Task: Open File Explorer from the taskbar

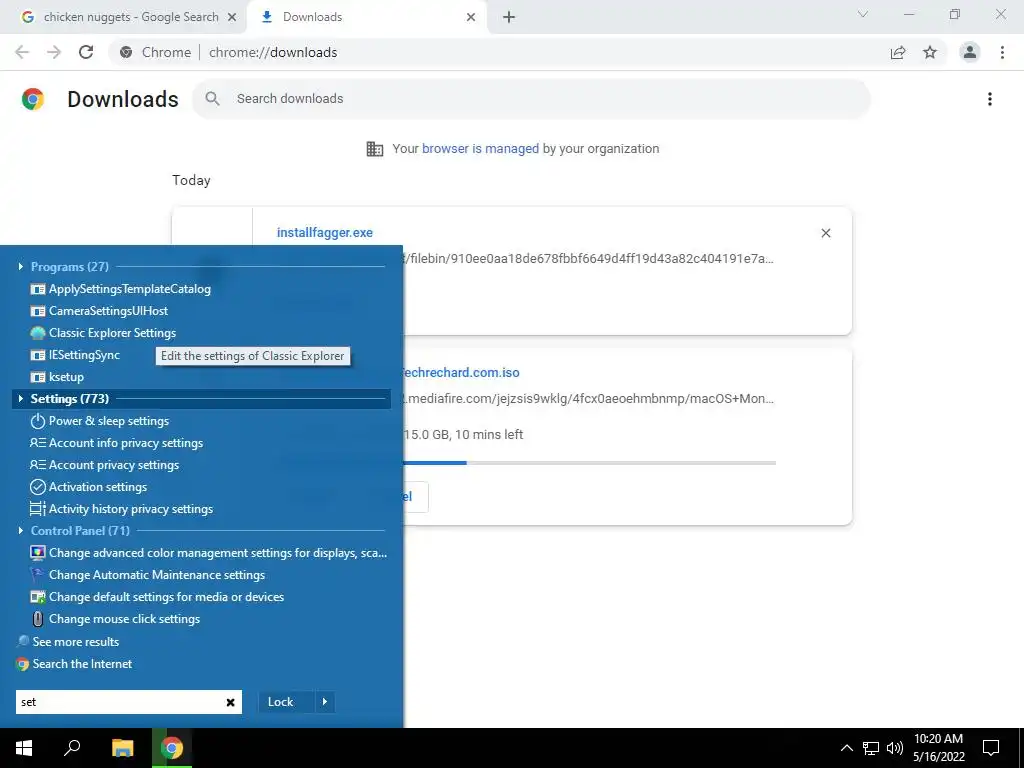Action: pyautogui.click(x=122, y=748)
